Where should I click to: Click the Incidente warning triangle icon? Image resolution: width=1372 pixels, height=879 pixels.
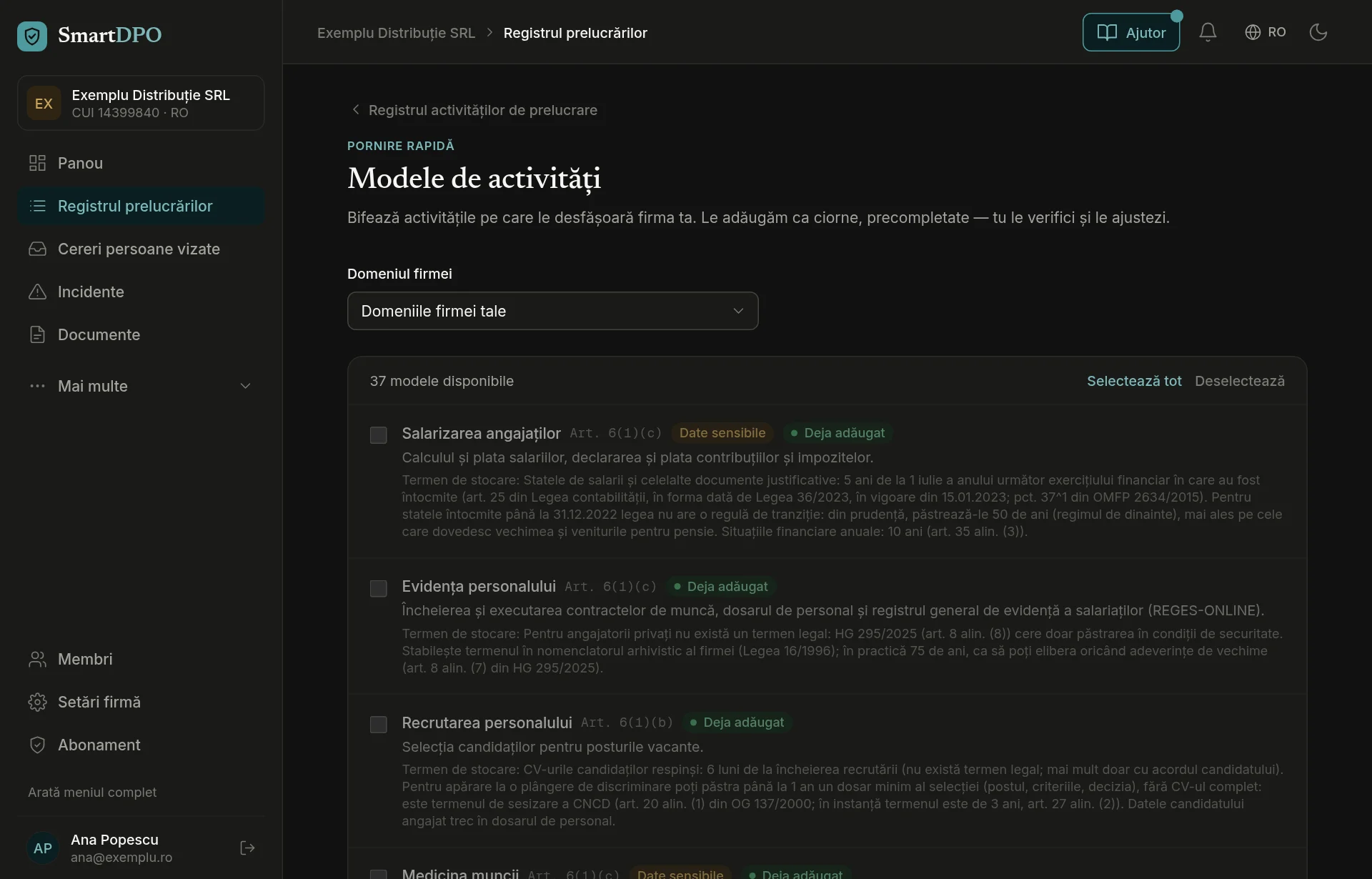click(37, 292)
